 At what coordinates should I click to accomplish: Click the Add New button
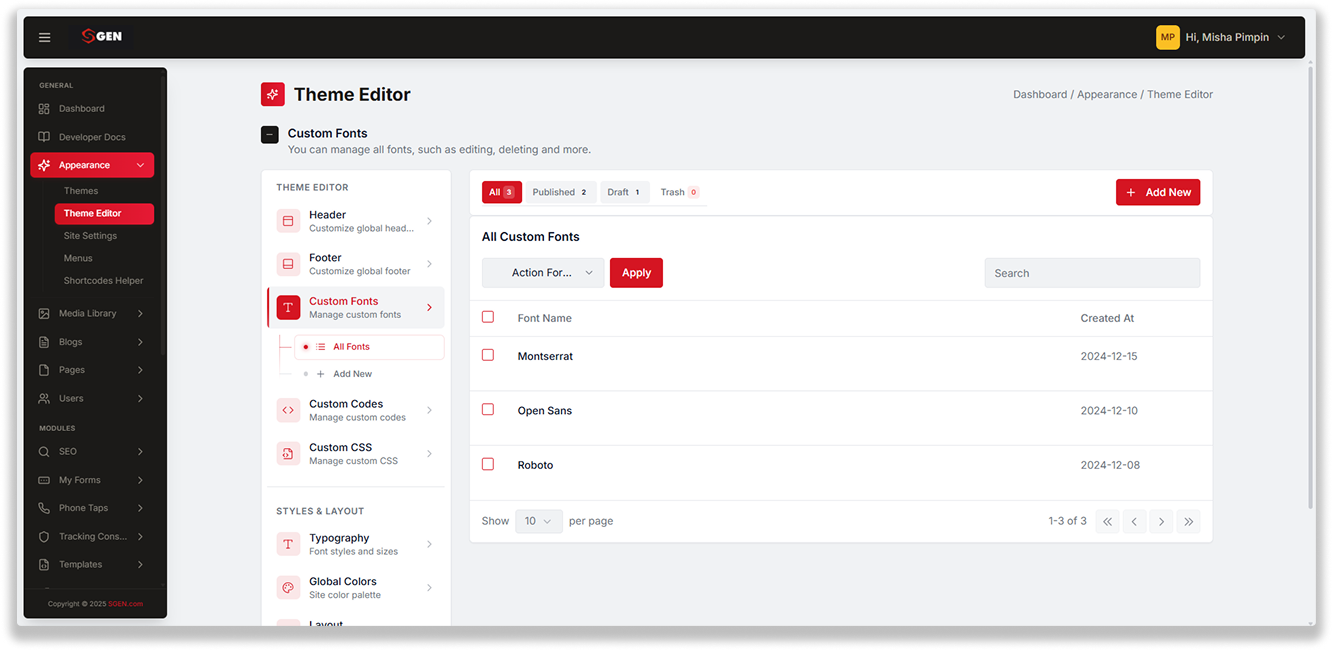[1158, 192]
